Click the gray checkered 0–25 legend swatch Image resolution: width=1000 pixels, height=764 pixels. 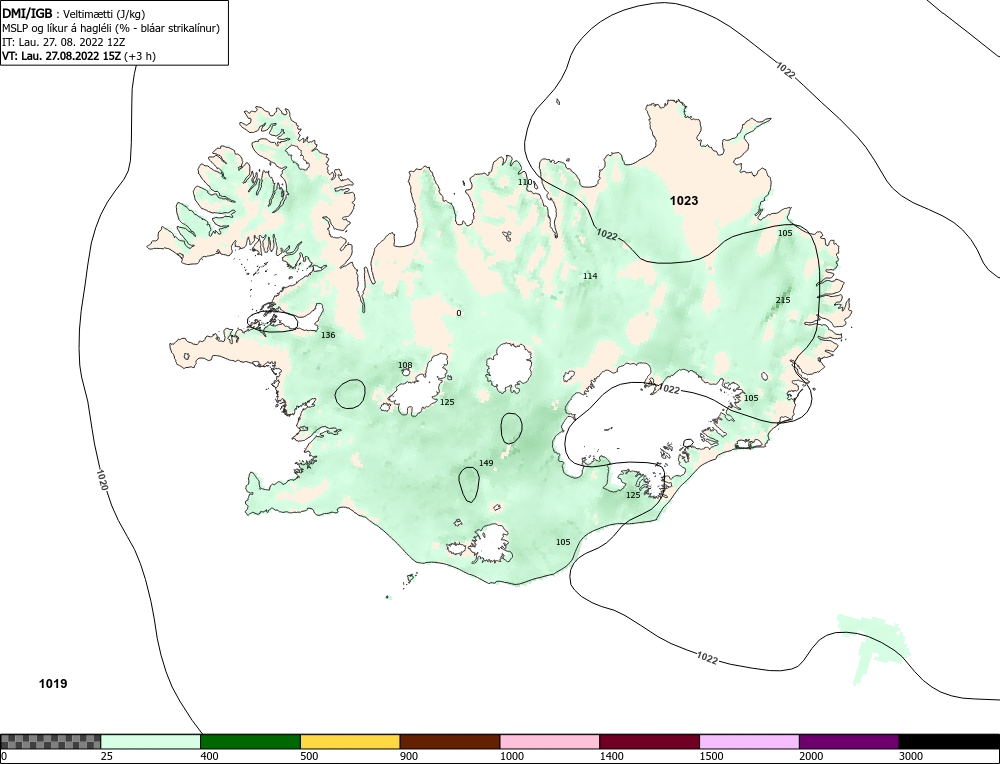tap(50, 741)
